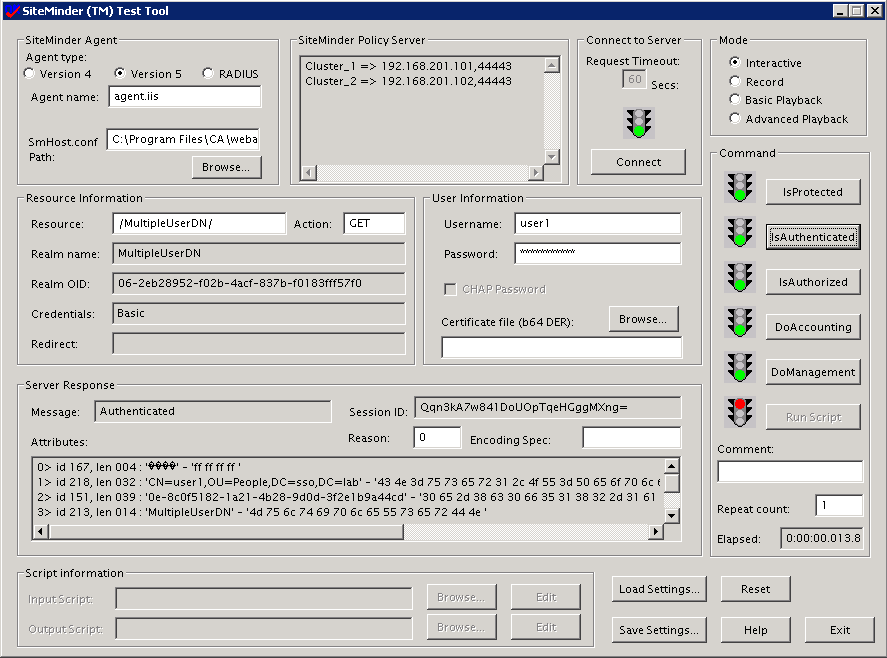Select RADIUS agent type
This screenshot has height=658, width=887.
[208, 74]
